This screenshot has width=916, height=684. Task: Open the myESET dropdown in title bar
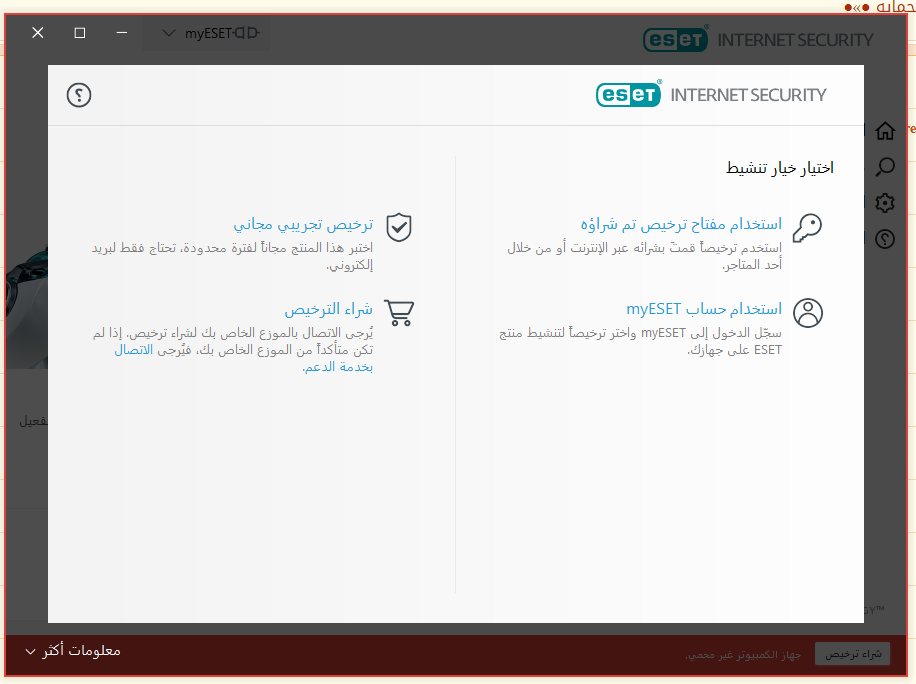pos(206,33)
